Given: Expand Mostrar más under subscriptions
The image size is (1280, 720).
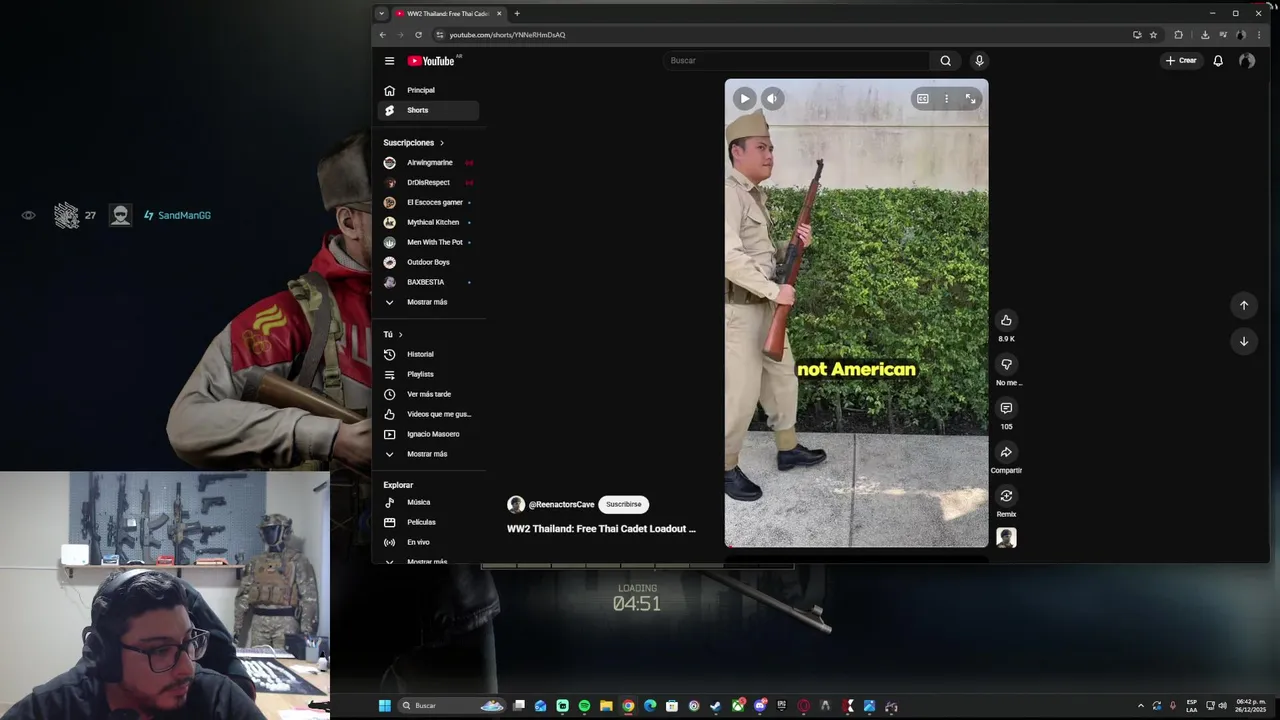Looking at the screenshot, I should pyautogui.click(x=428, y=302).
